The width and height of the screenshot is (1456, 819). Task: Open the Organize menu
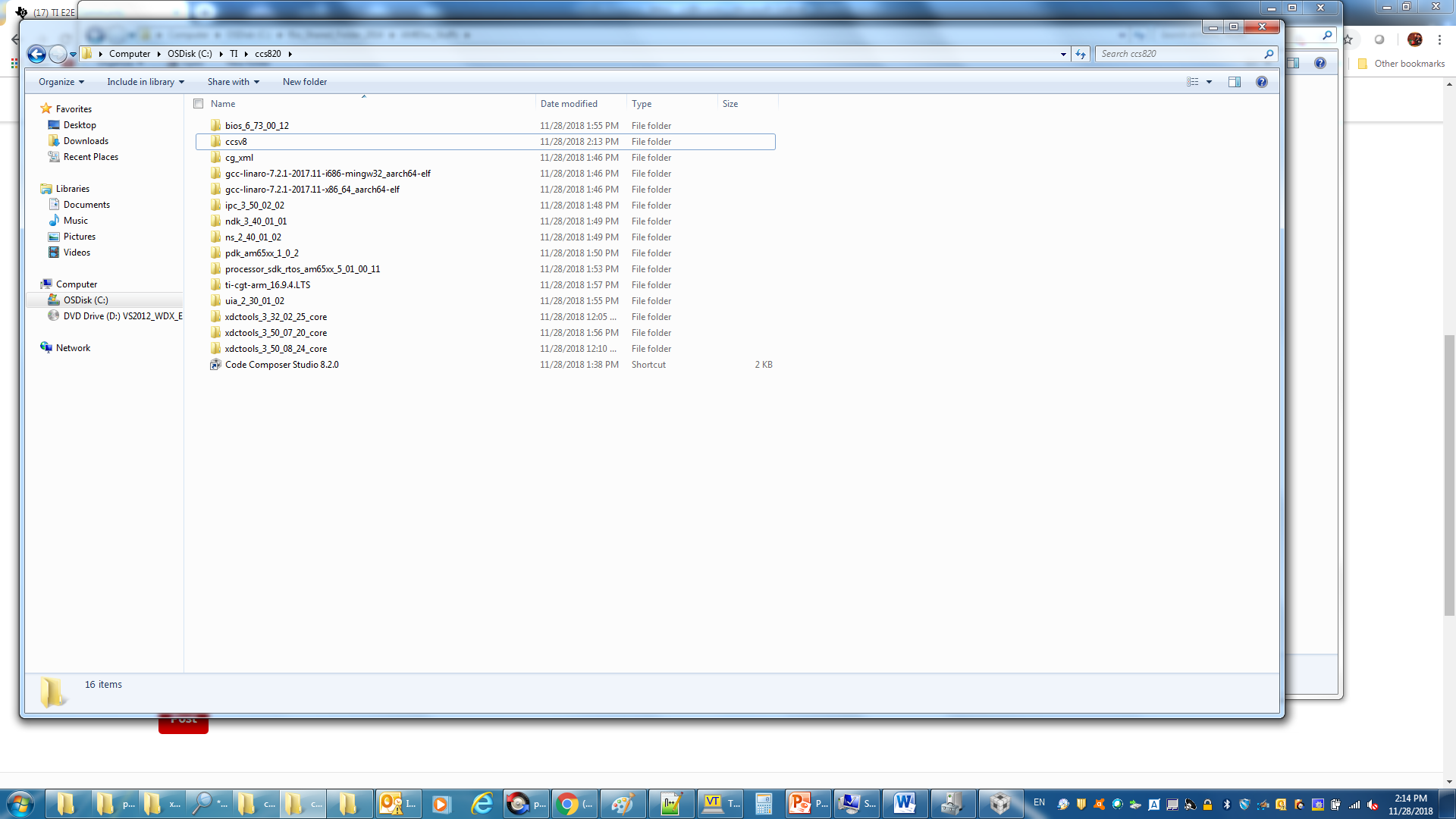61,82
